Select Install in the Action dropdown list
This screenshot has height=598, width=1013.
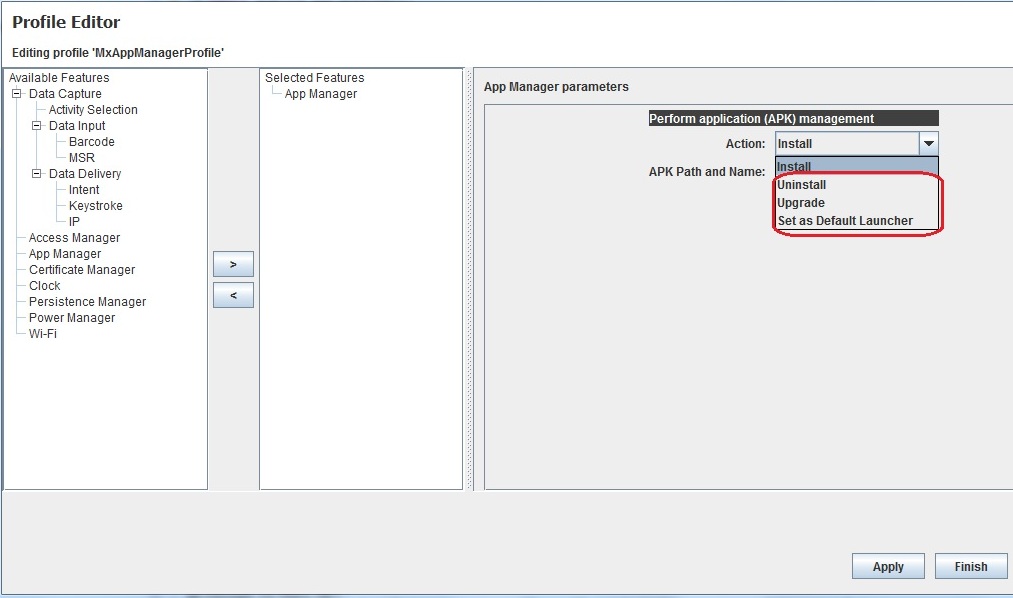pyautogui.click(x=795, y=166)
